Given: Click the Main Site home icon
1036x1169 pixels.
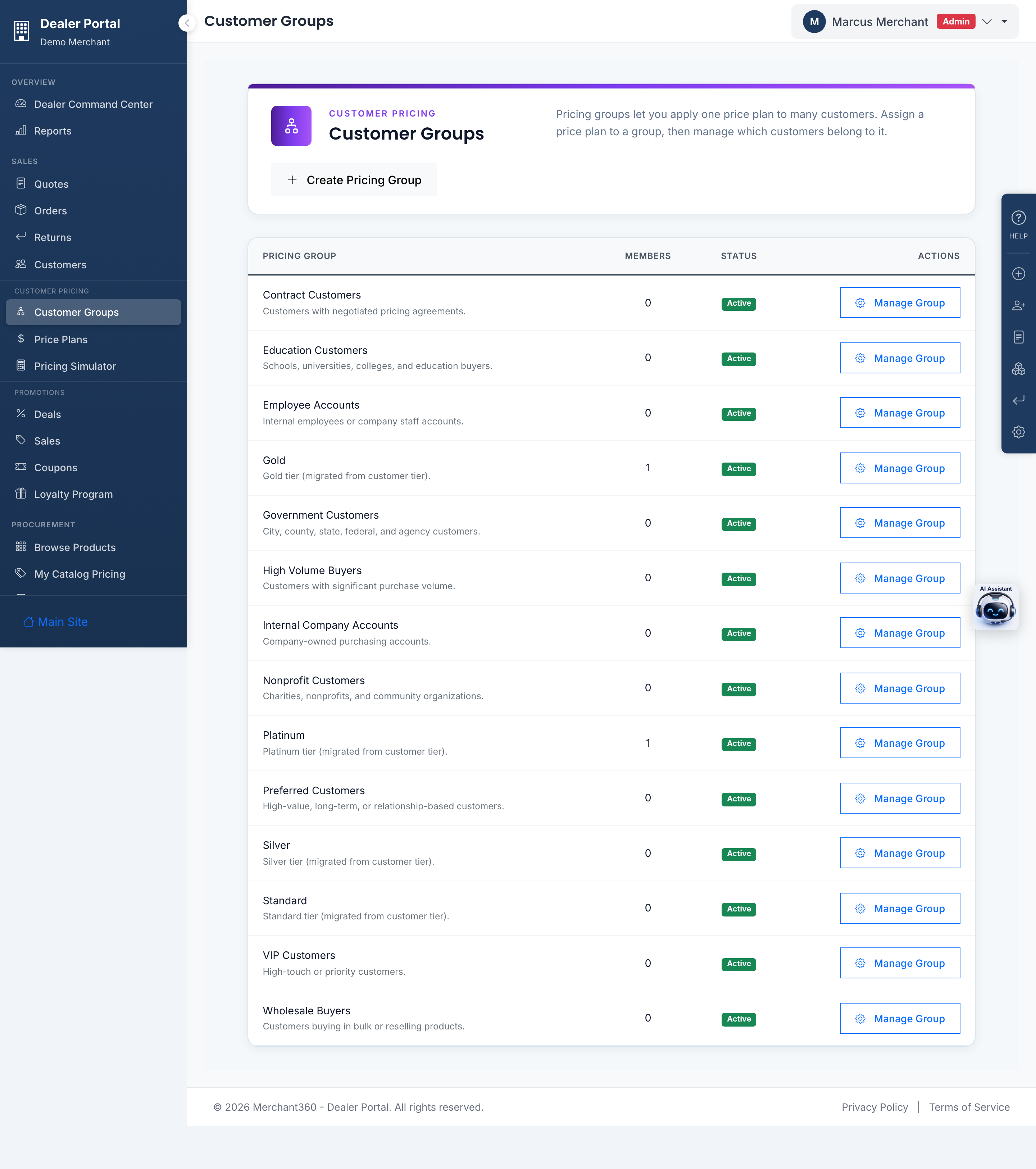Looking at the screenshot, I should click(x=29, y=622).
